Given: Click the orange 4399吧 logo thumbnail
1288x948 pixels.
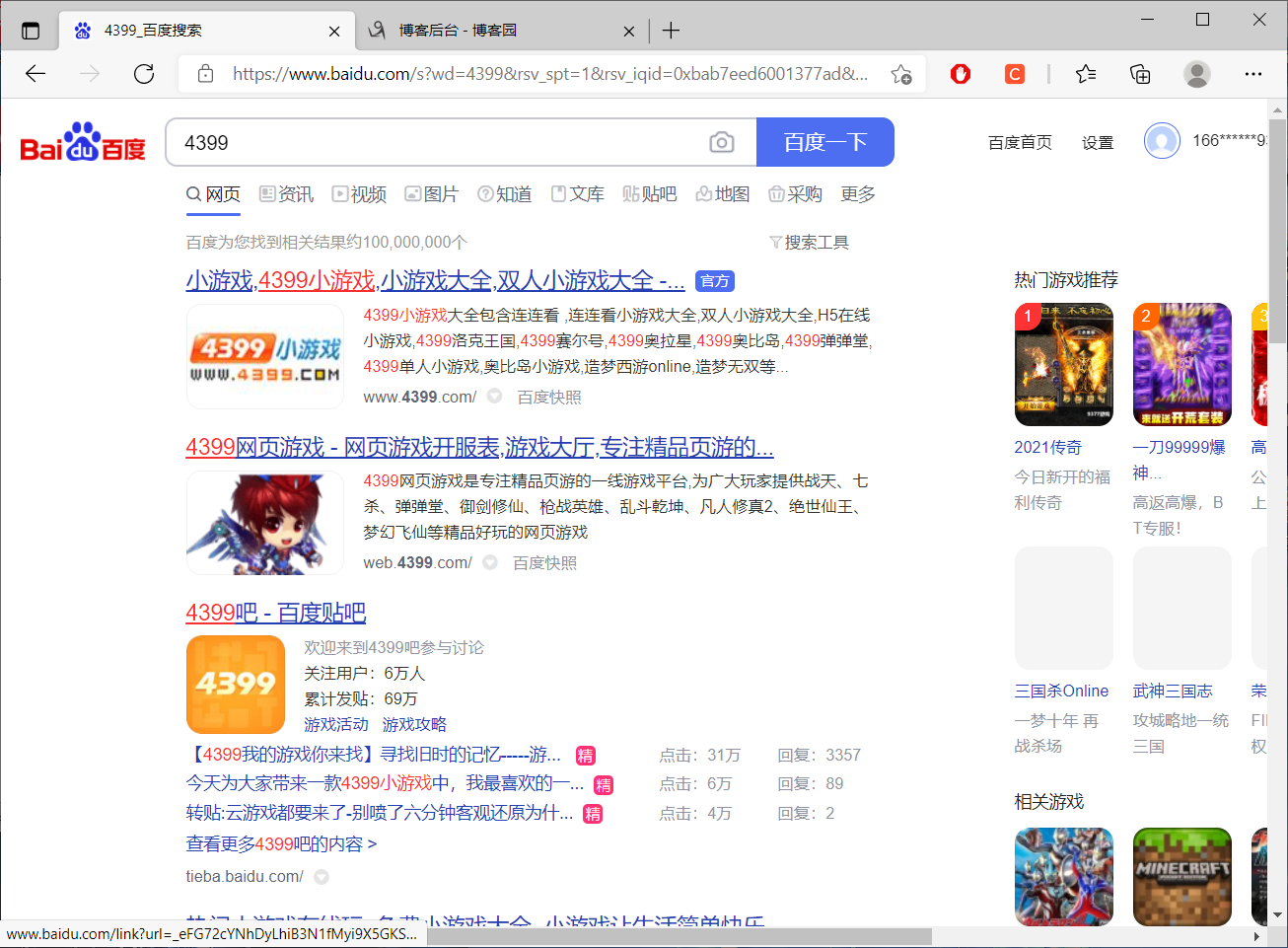Looking at the screenshot, I should pos(236,685).
